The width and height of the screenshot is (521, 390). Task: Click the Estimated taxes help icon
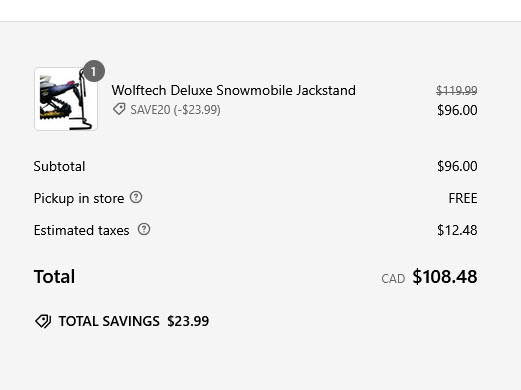click(x=144, y=230)
